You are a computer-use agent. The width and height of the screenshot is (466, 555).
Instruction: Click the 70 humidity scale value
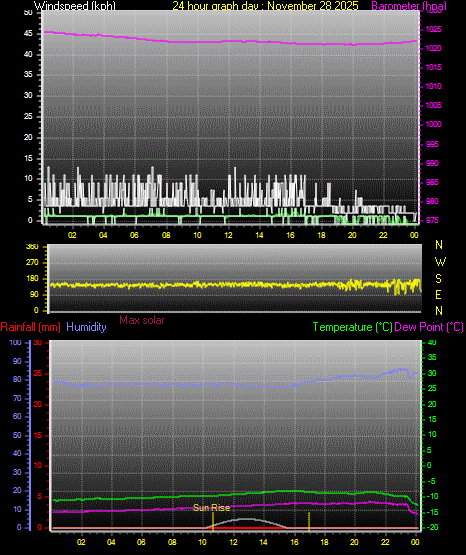click(17, 399)
